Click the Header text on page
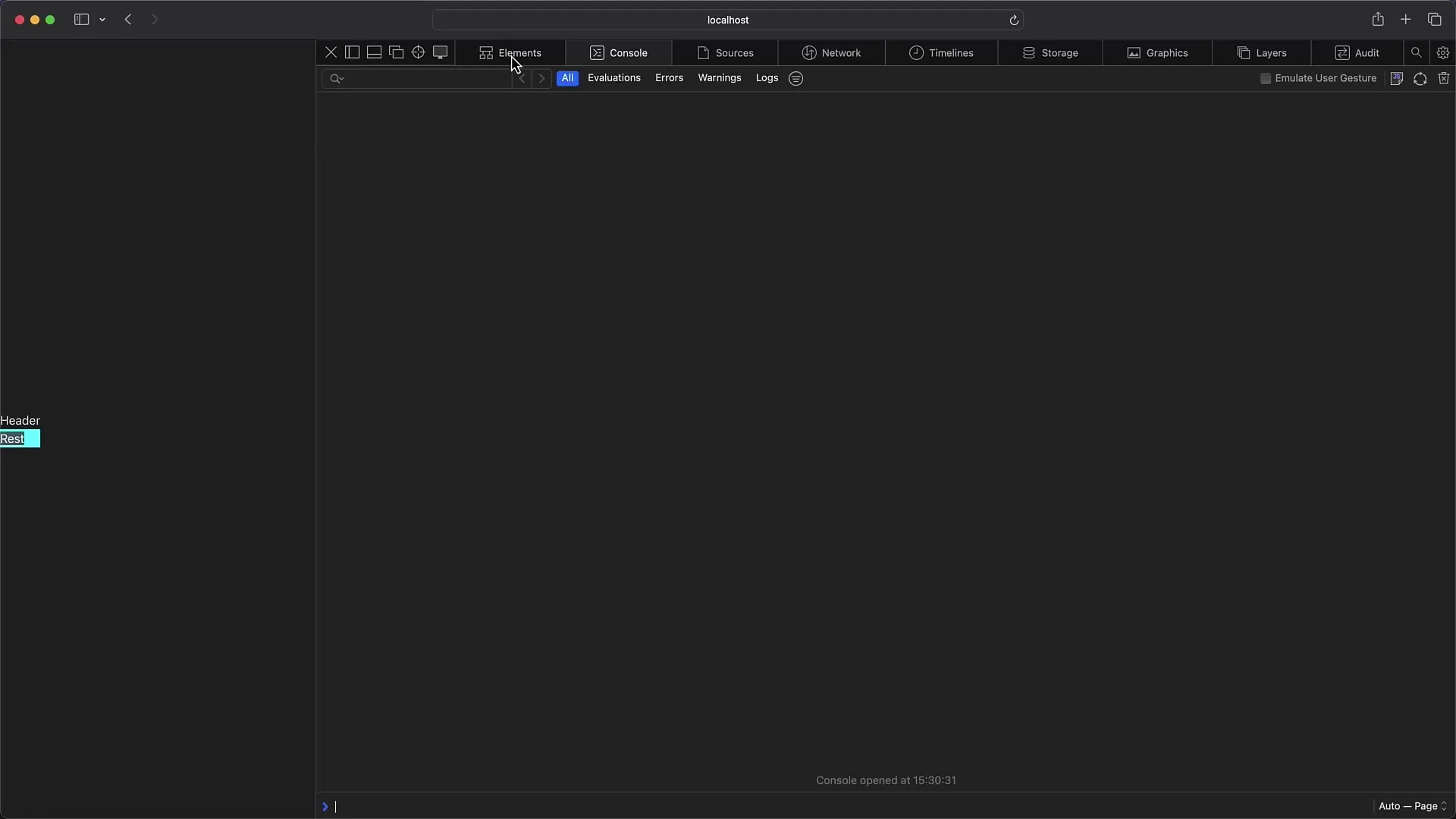Screen dimensions: 1456x819 20,421
